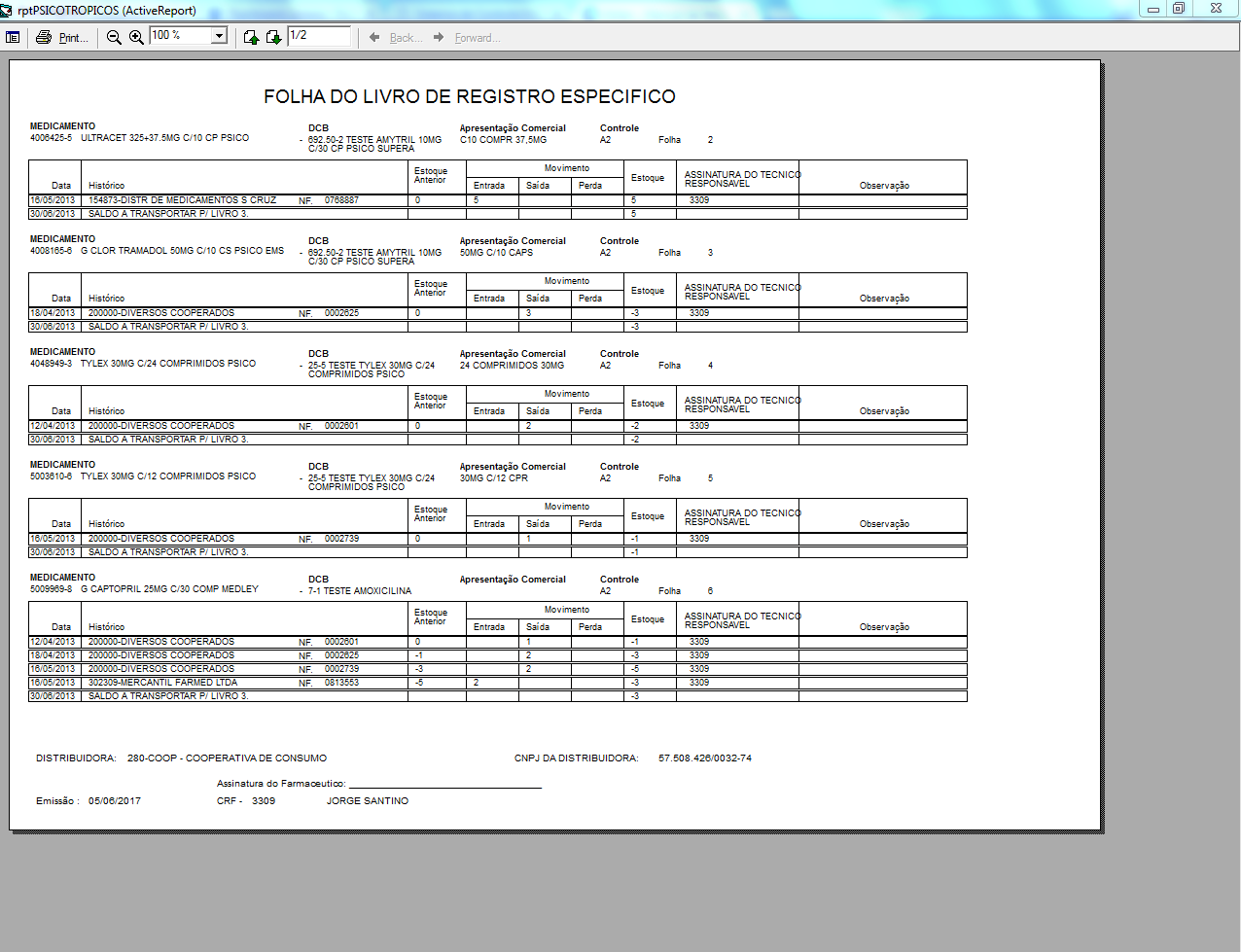
Task: Select medication ULTRACET 325+37.5MG C/10 CP PSICO
Action: coord(164,138)
